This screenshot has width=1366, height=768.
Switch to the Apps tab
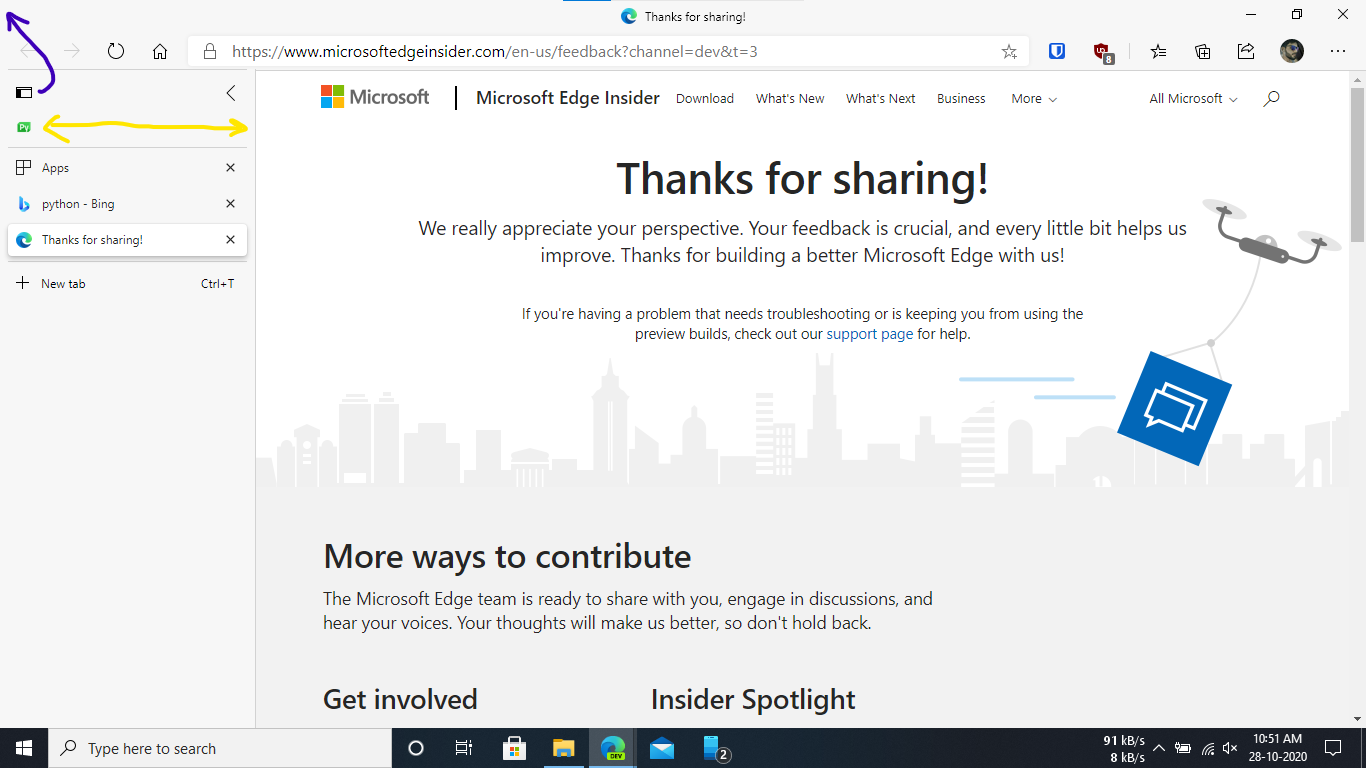127,168
